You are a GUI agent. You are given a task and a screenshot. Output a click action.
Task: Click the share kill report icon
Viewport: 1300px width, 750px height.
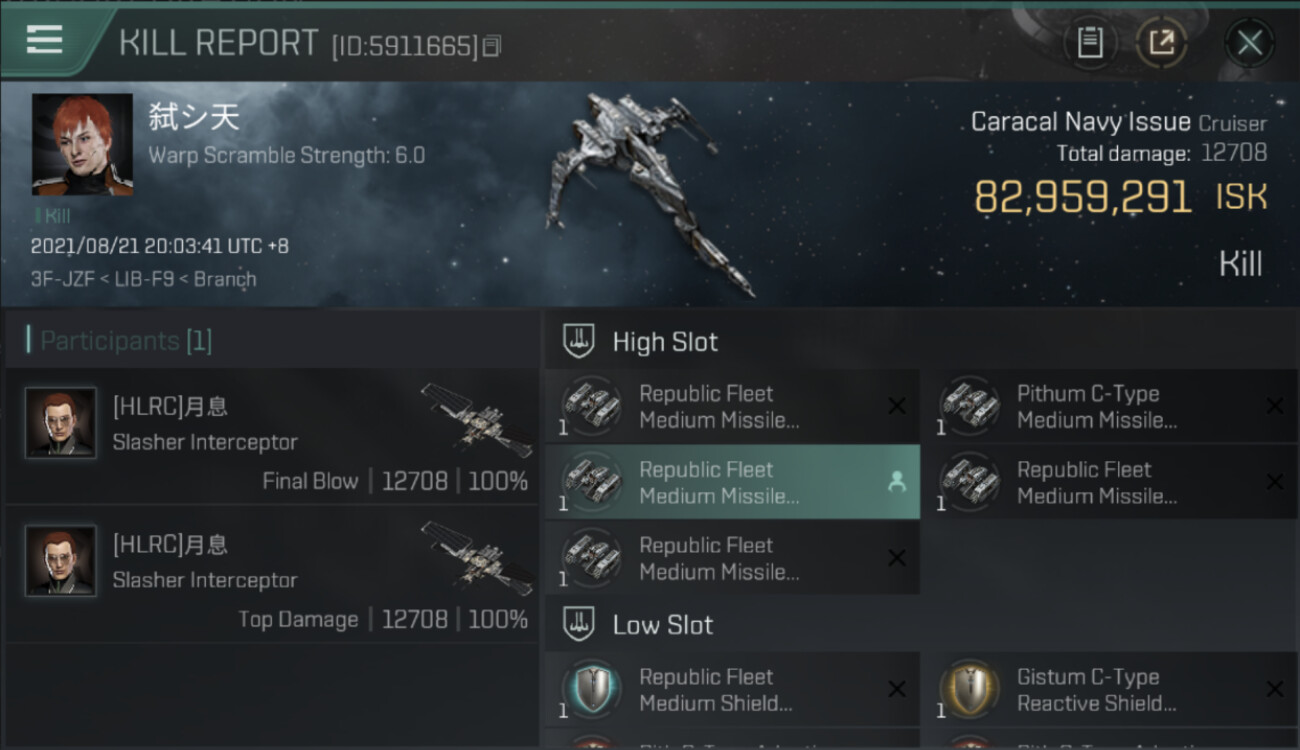(1161, 43)
